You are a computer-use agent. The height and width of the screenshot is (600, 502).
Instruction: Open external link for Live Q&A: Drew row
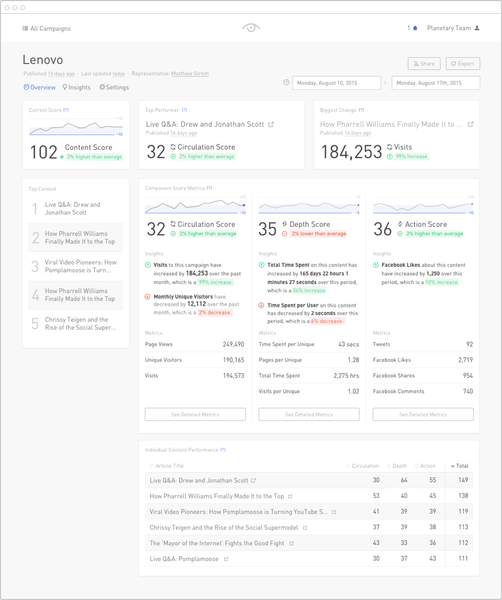coord(253,481)
